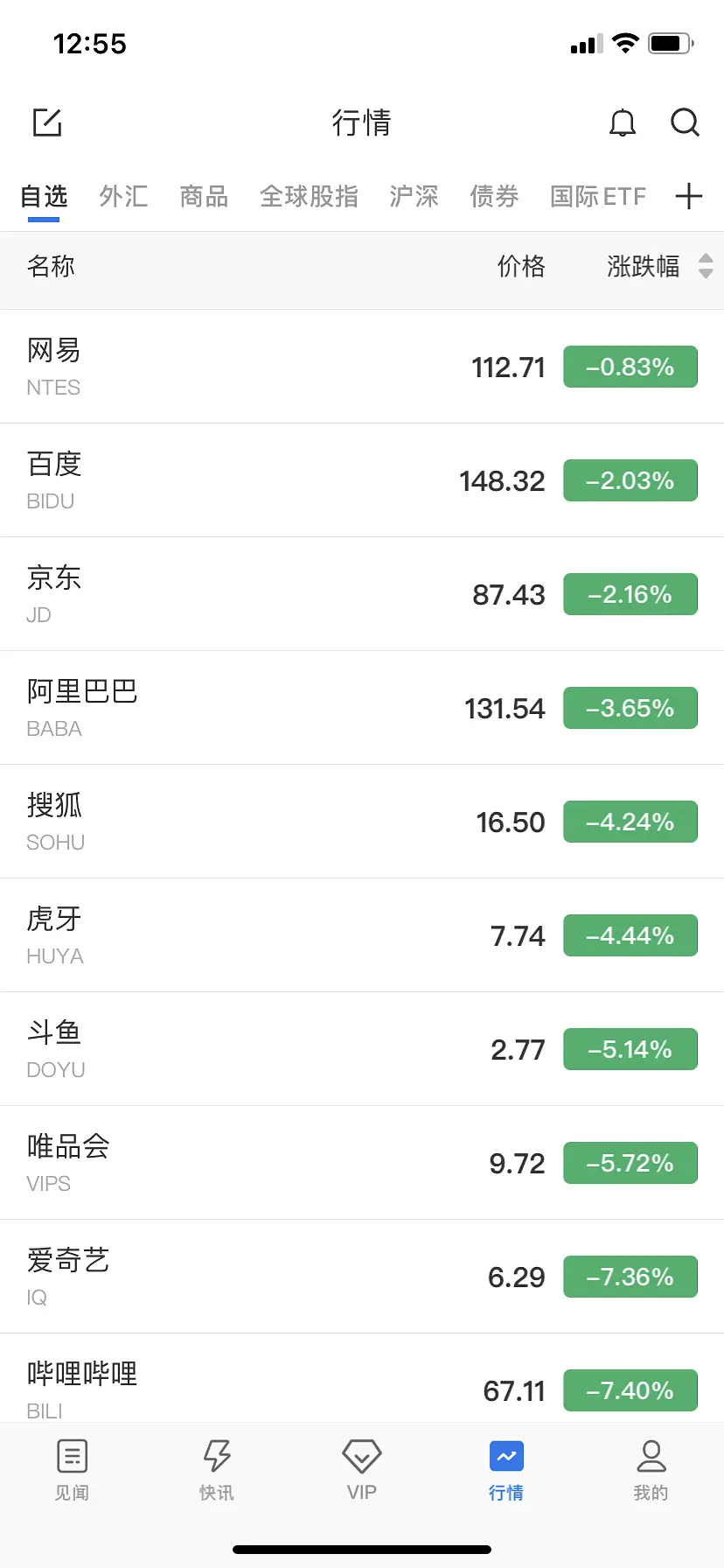Open the 京东 JD stock row
Screen dimensions: 724x1568
pos(262,594)
